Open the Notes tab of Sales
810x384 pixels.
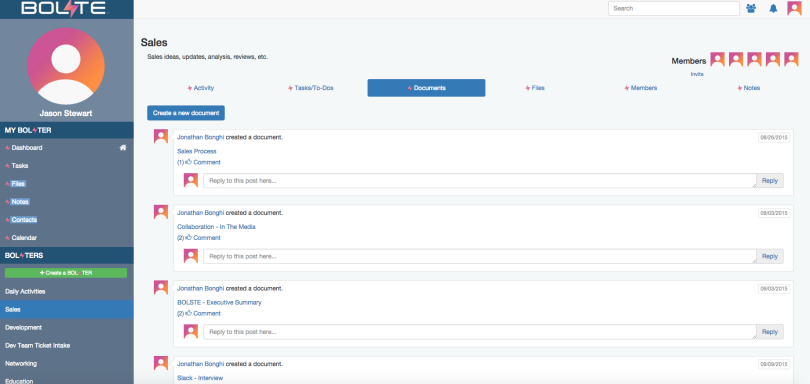[x=749, y=88]
